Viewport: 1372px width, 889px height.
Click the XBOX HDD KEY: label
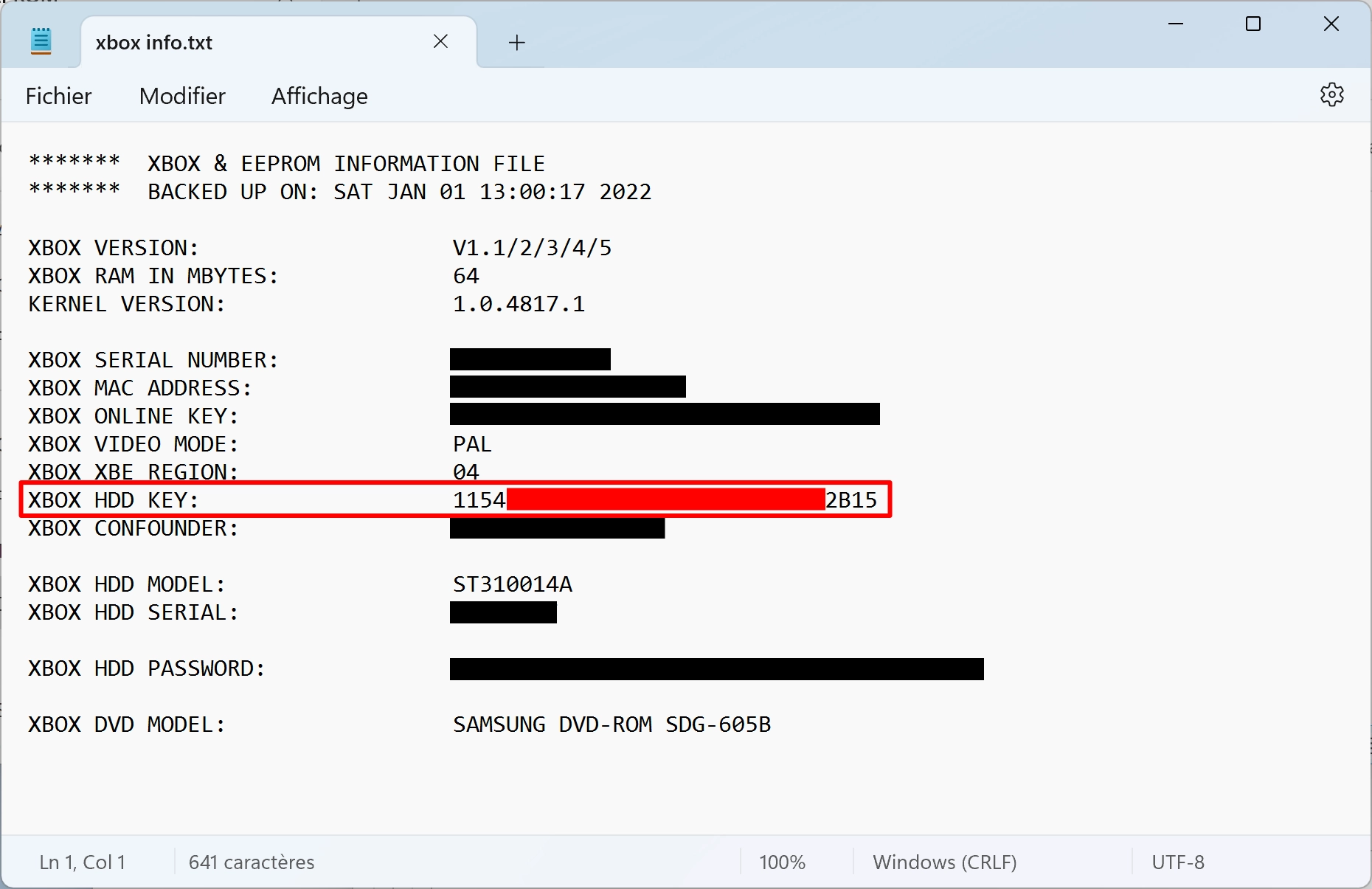tap(114, 500)
